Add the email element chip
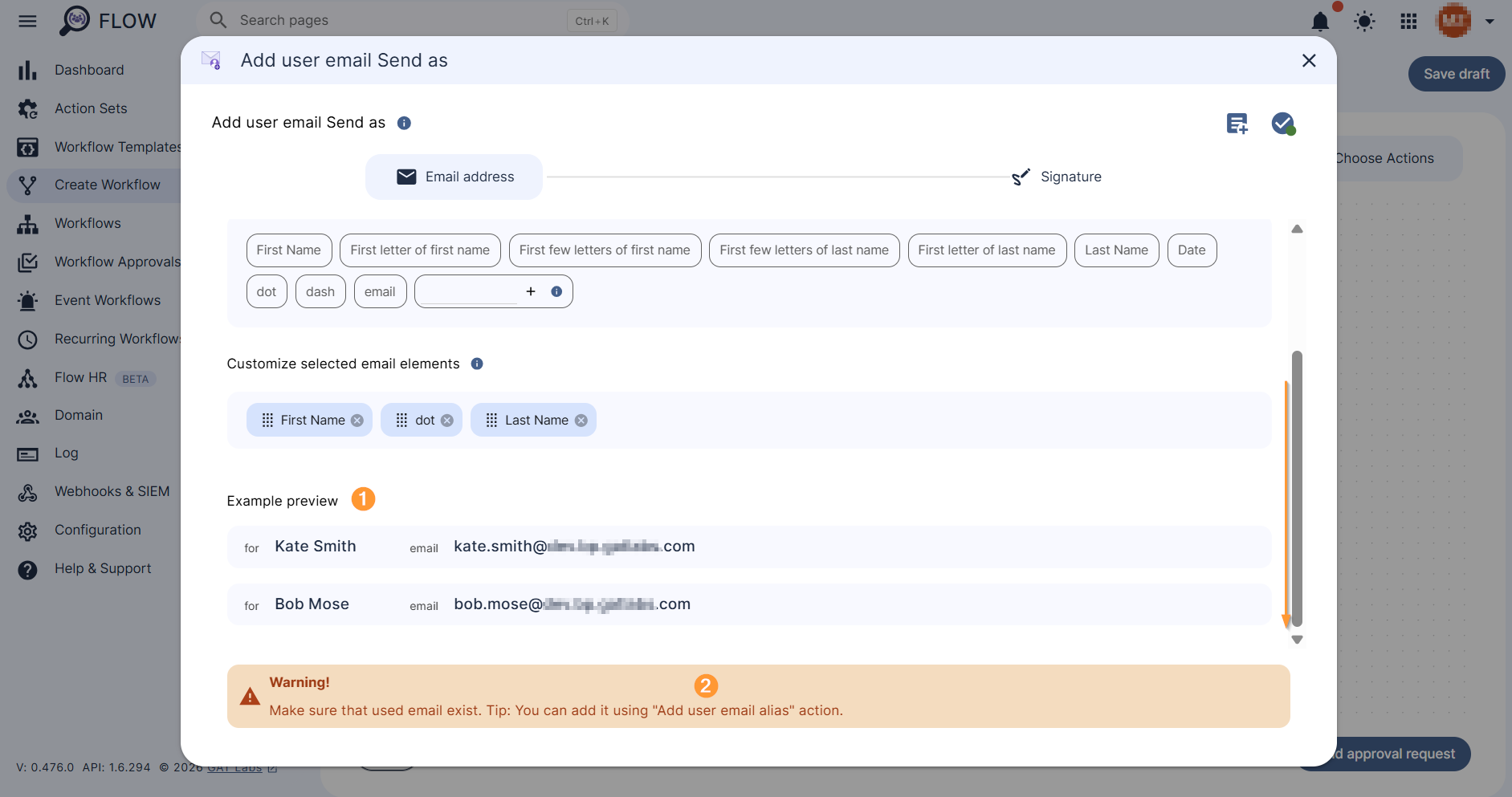The height and width of the screenshot is (797, 1512). coord(380,292)
